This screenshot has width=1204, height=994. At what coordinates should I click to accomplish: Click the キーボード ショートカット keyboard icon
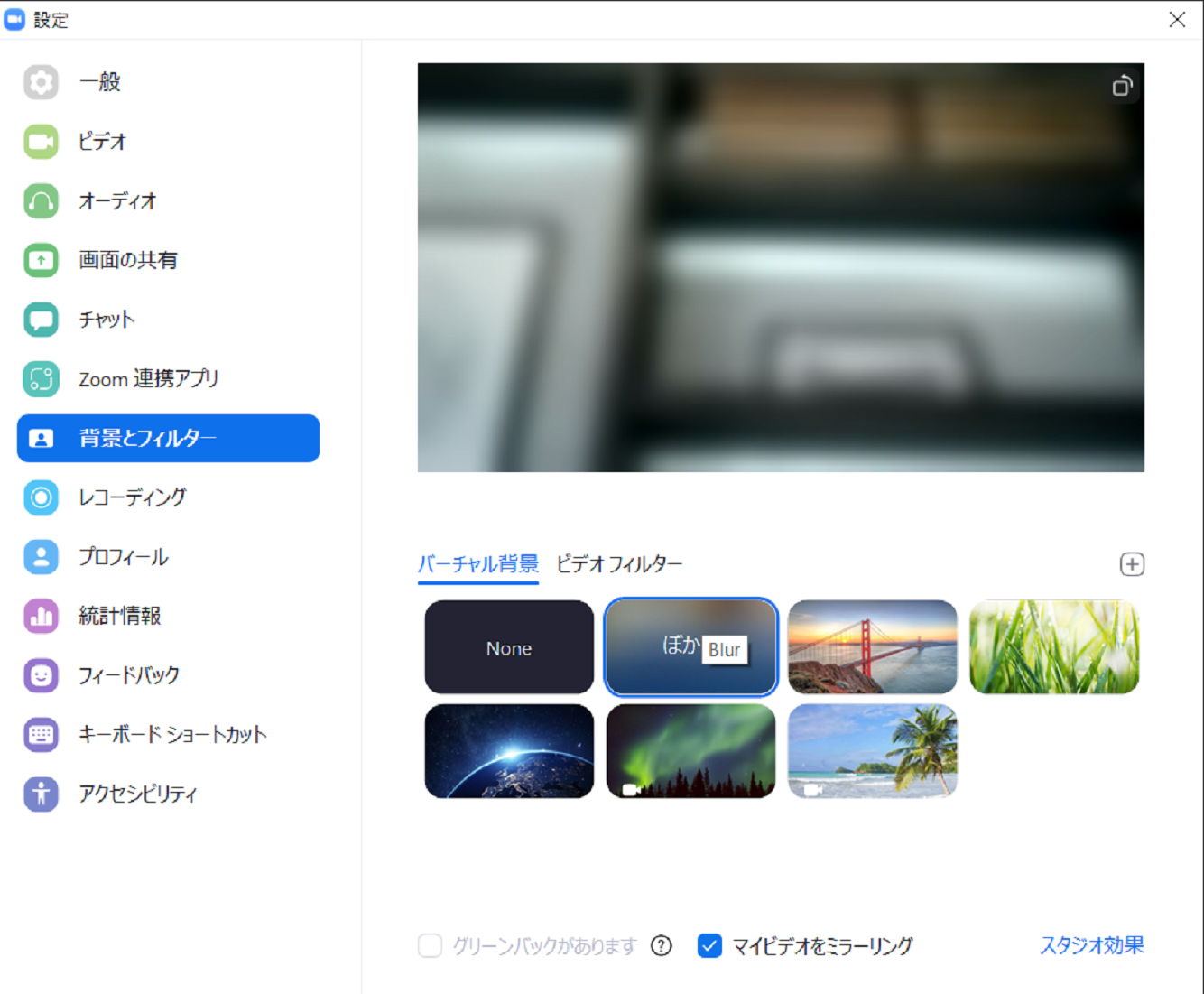pyautogui.click(x=41, y=735)
